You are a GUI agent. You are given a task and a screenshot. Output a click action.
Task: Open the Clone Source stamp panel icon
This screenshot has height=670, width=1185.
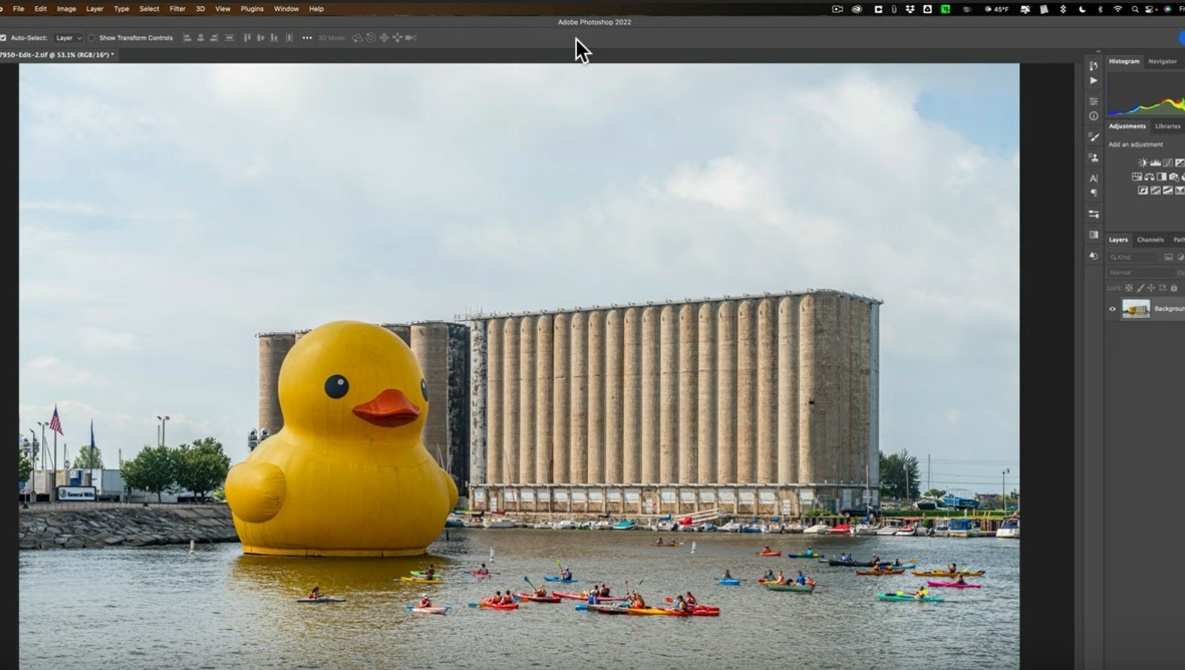point(1093,158)
